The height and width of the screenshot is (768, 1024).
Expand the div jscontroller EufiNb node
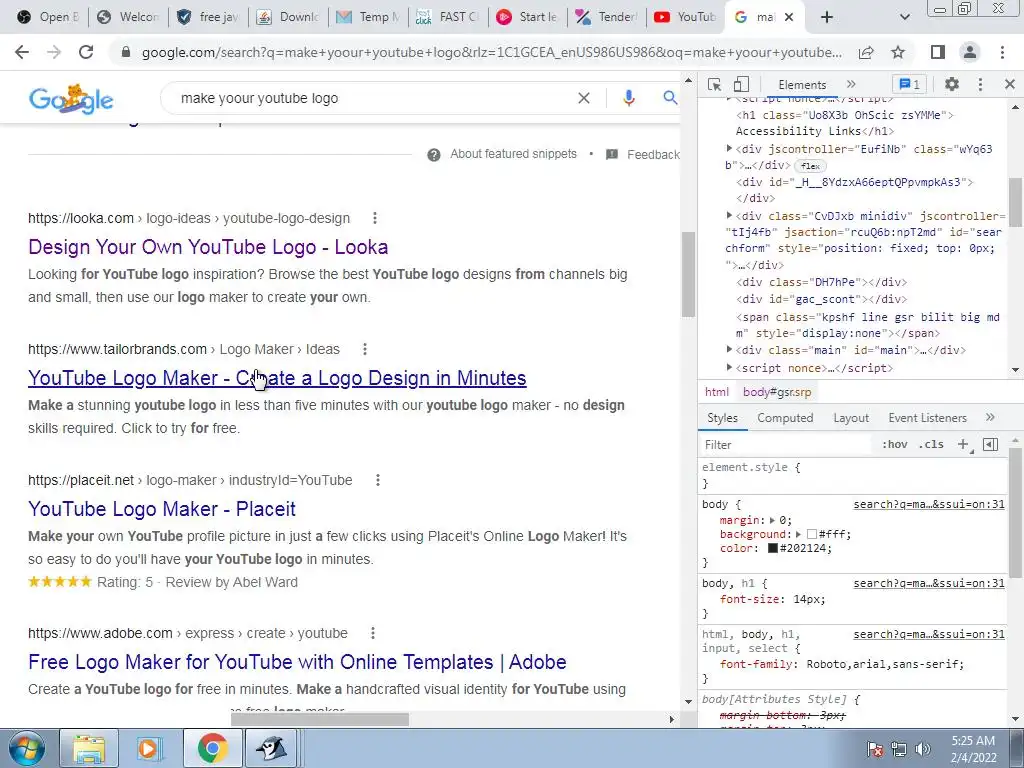(x=729, y=149)
